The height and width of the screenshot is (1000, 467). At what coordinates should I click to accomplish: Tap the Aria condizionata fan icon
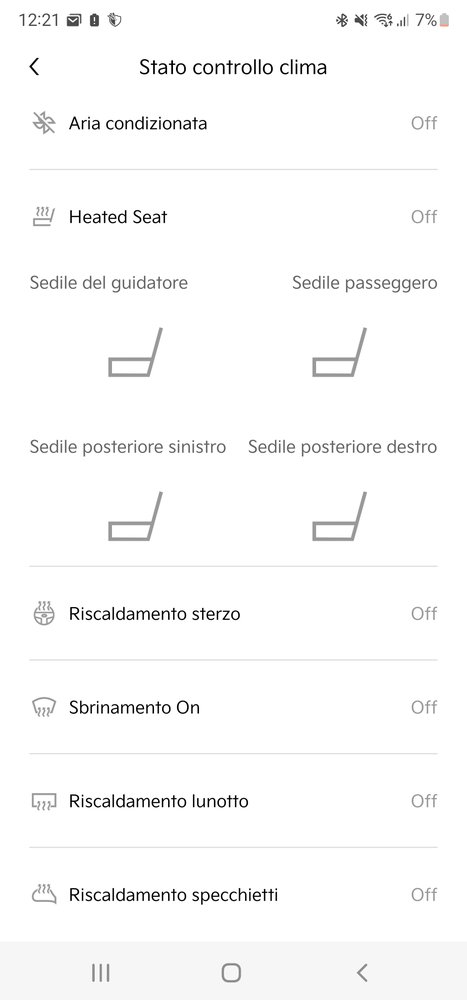pos(44,122)
